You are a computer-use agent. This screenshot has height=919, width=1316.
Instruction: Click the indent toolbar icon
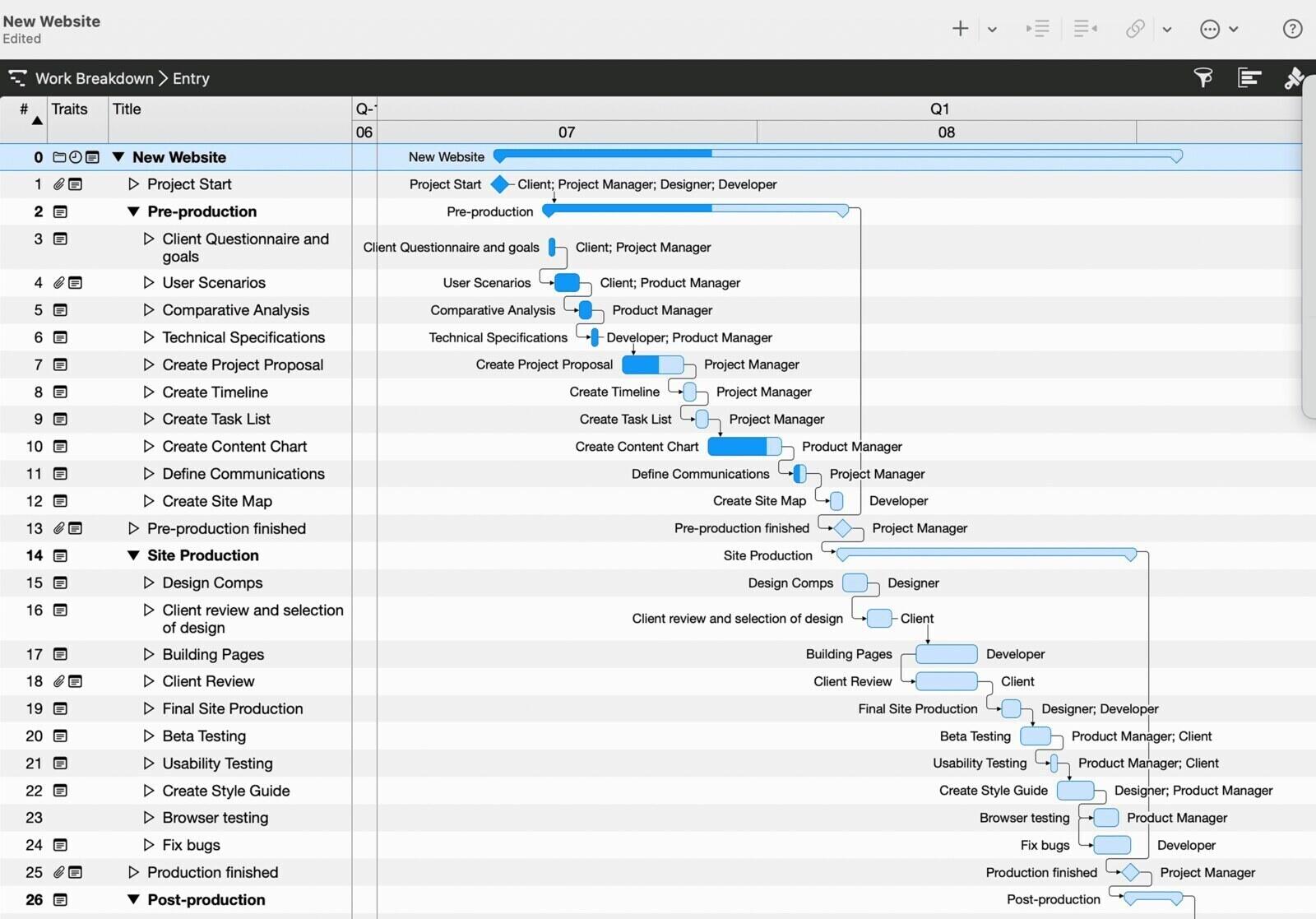[x=1038, y=29]
